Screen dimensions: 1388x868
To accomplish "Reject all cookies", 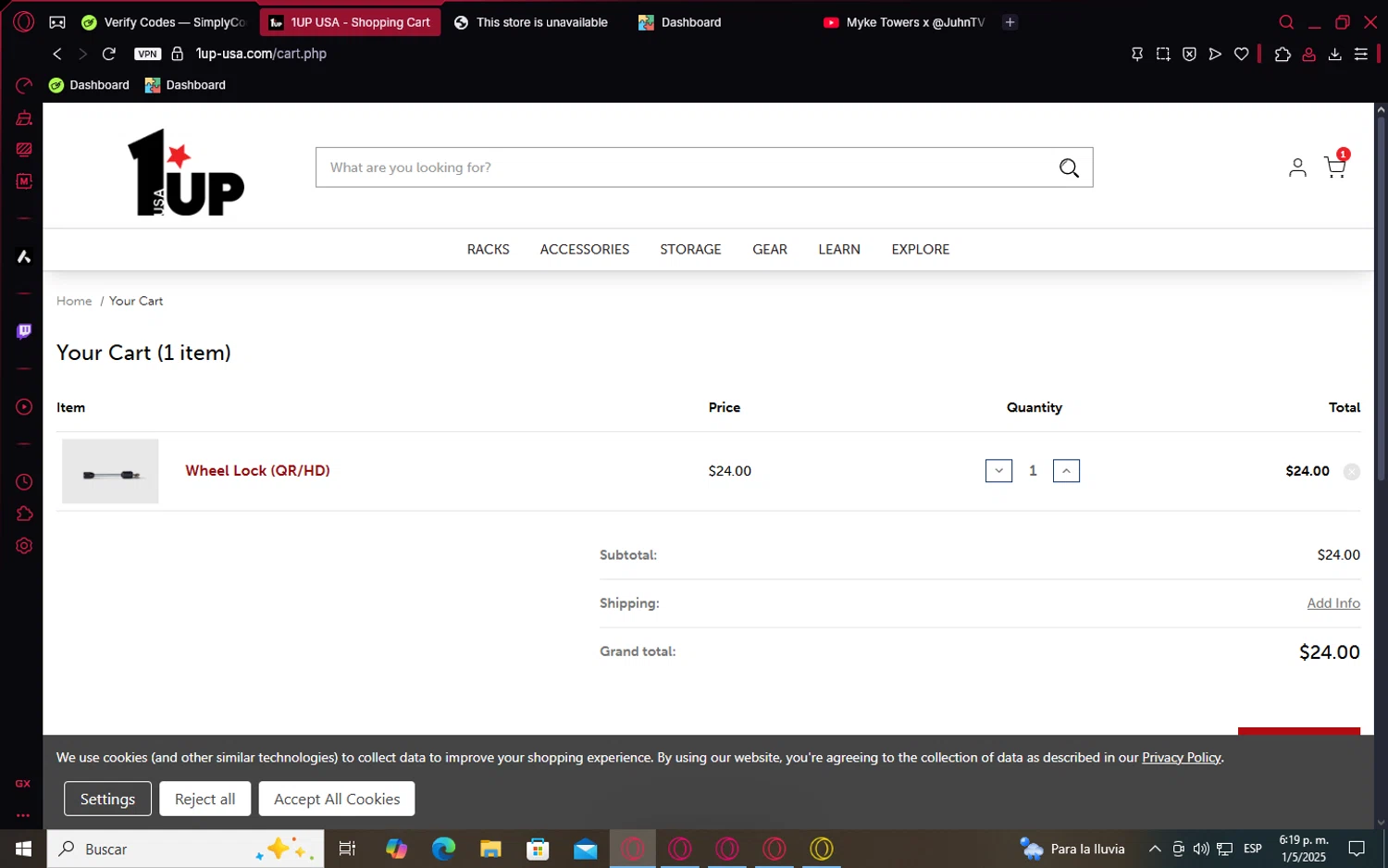I will tap(205, 800).
